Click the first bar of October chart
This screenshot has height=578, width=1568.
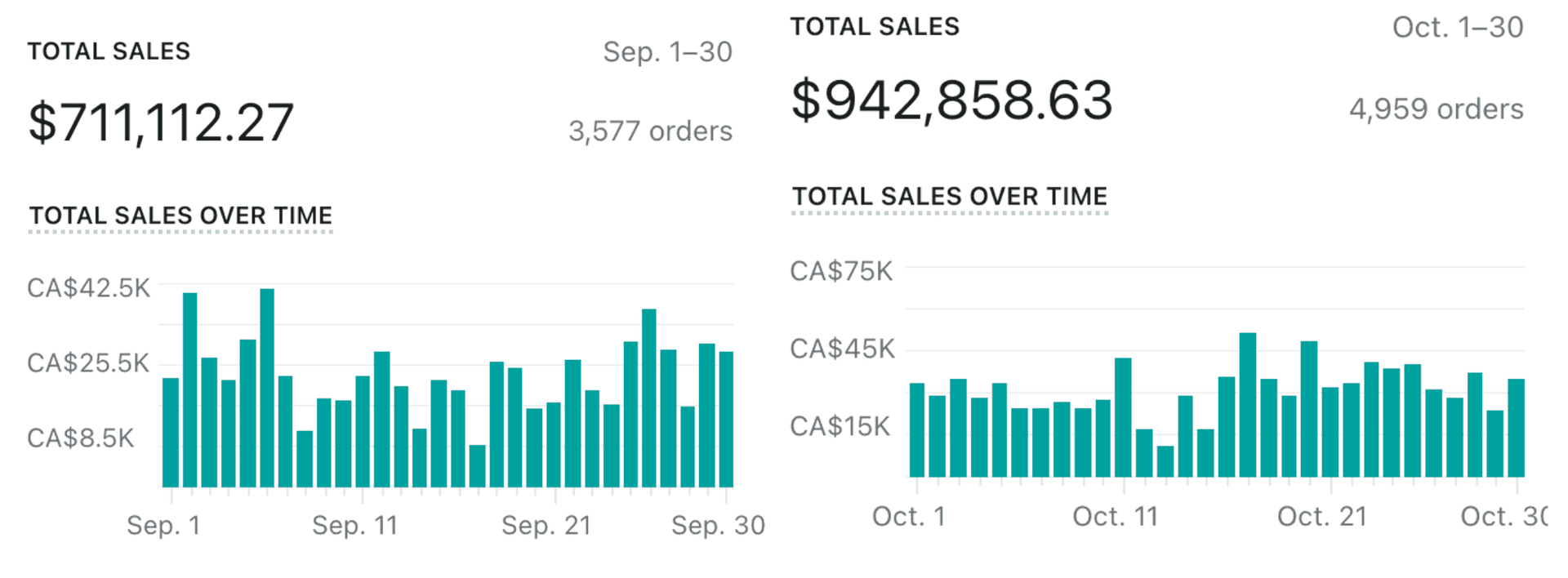click(x=917, y=430)
